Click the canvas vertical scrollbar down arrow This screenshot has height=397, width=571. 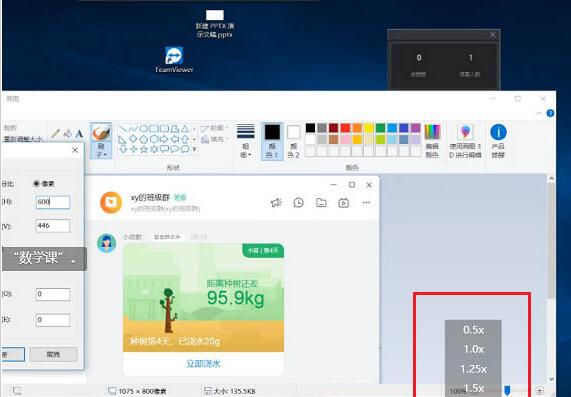click(x=551, y=379)
